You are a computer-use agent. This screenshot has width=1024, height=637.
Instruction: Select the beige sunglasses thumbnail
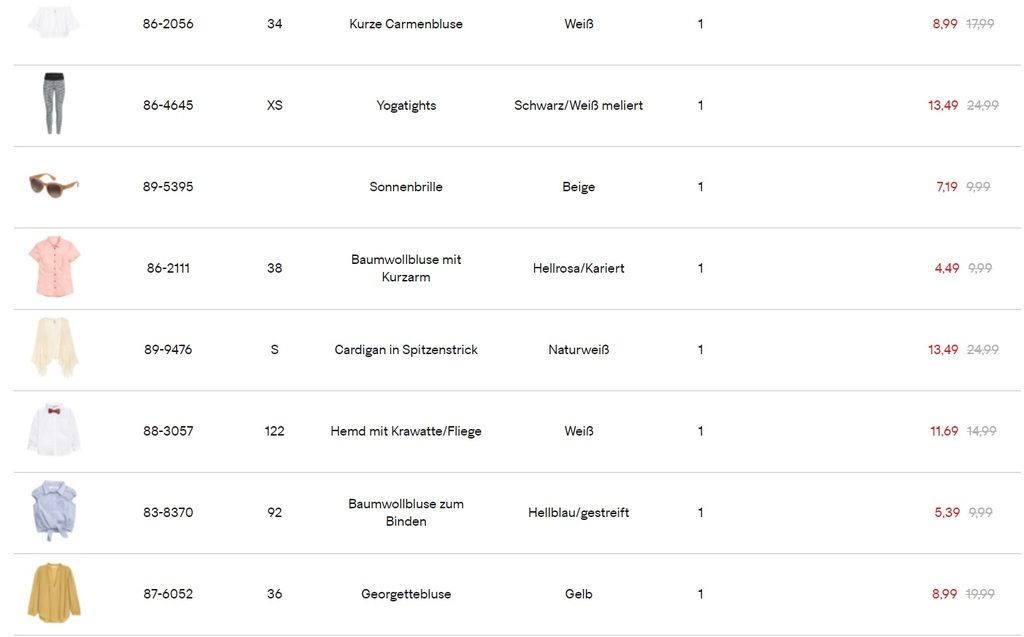click(54, 186)
